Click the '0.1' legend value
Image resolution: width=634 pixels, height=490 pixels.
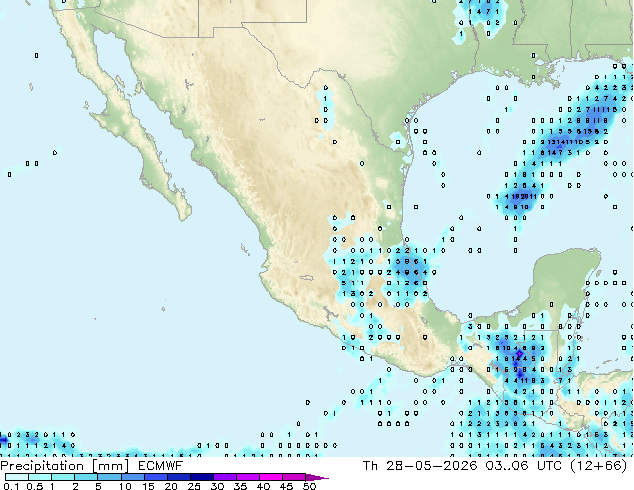pyautogui.click(x=11, y=486)
